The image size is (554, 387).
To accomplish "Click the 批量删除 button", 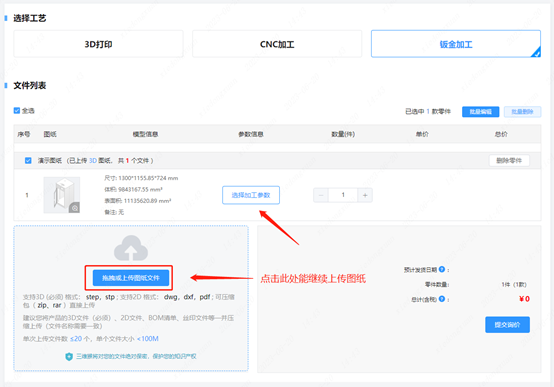I will [522, 112].
